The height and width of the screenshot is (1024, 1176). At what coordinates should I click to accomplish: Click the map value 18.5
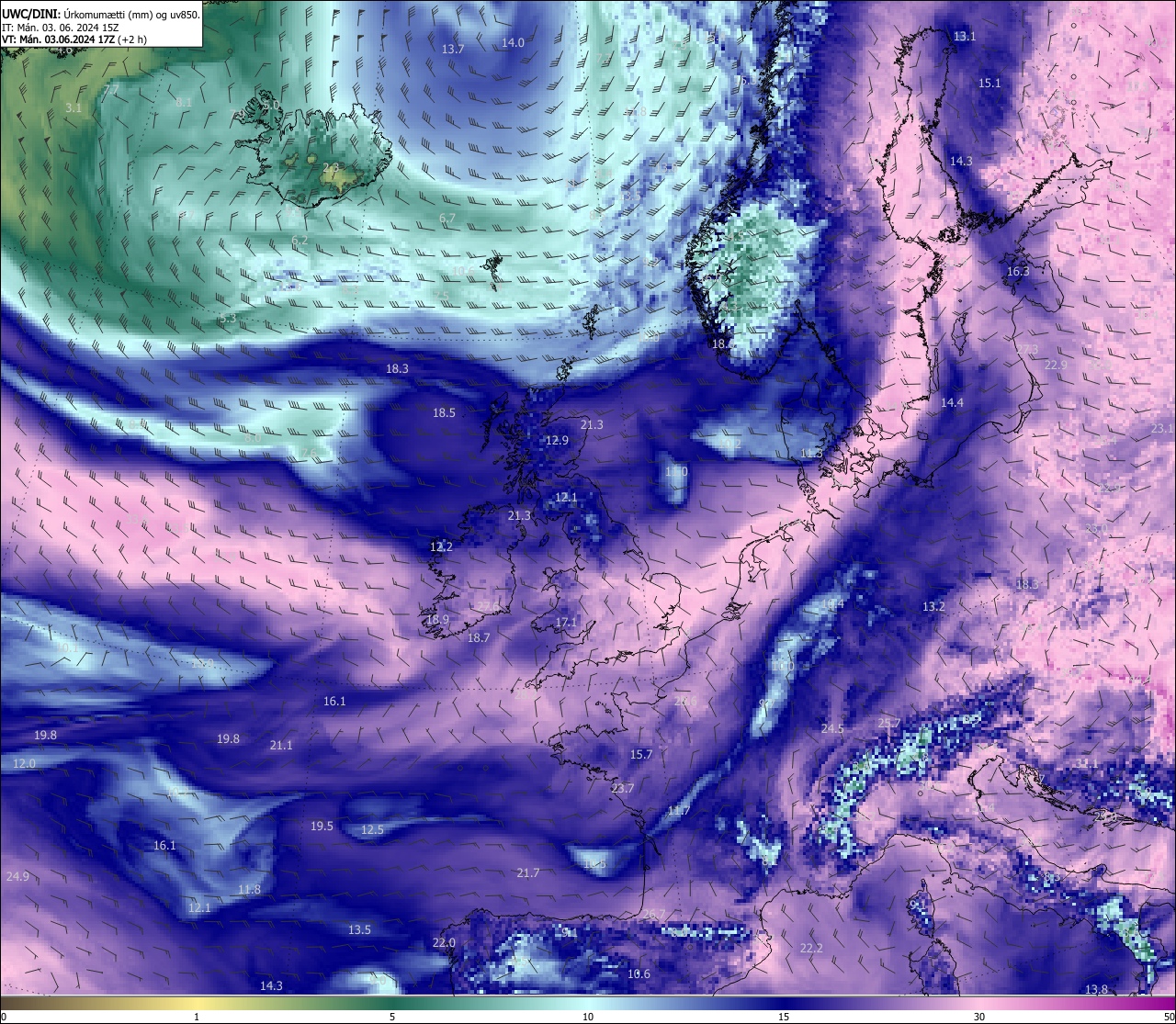444,412
